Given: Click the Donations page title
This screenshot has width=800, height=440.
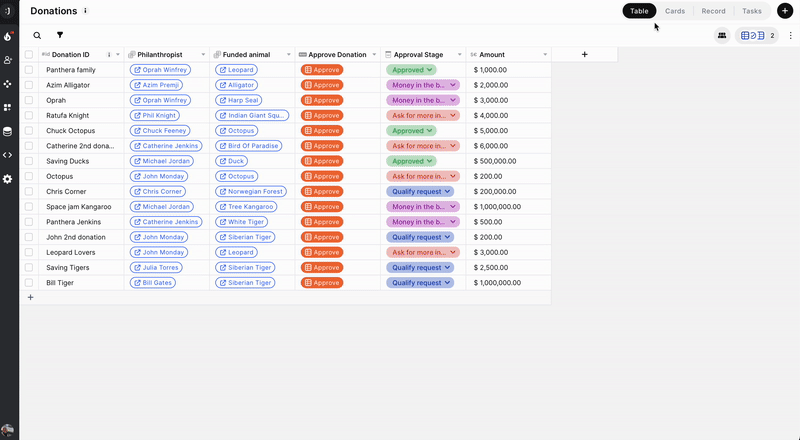Looking at the screenshot, I should pos(54,11).
